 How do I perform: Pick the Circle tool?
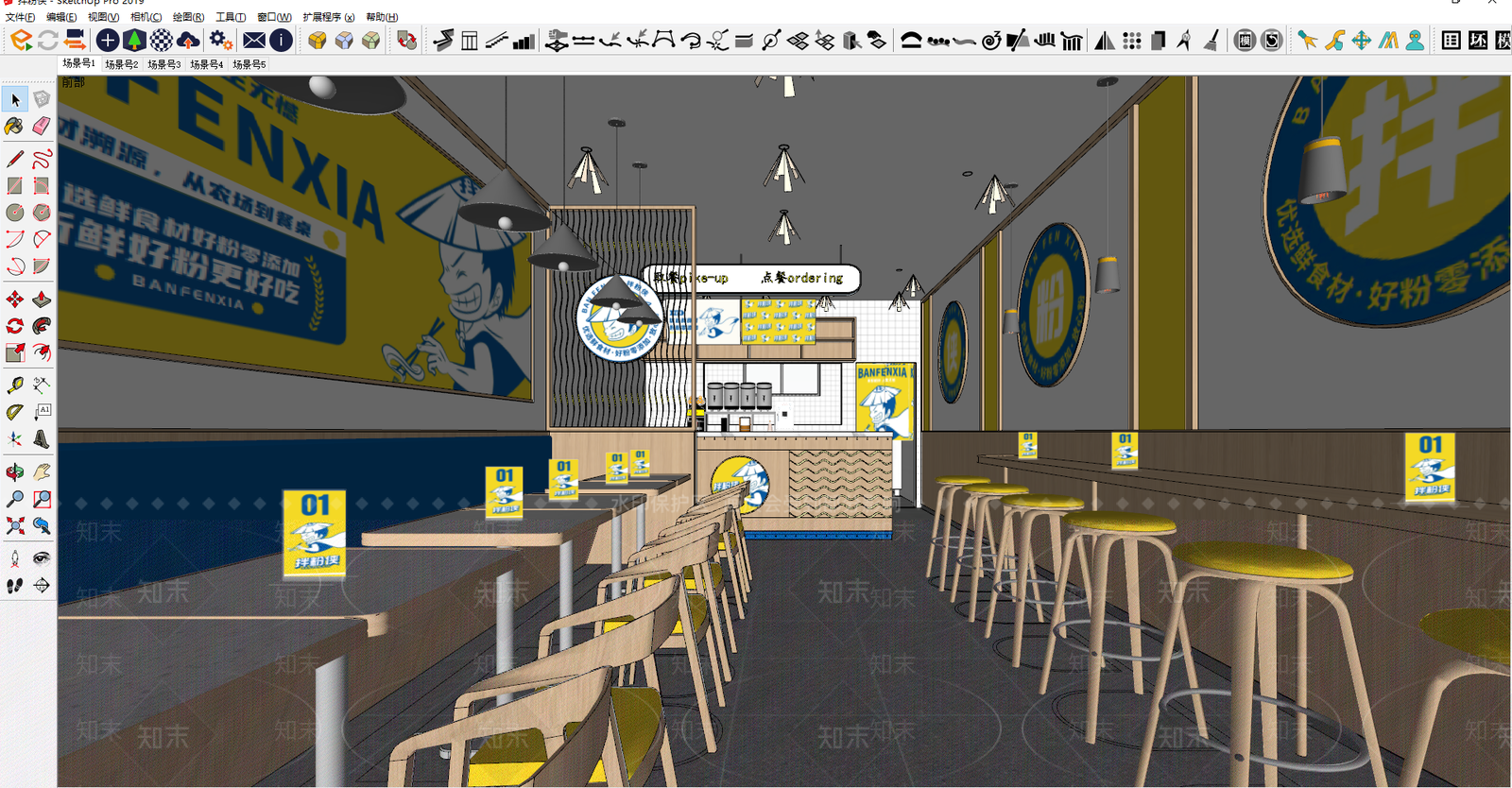tap(15, 213)
